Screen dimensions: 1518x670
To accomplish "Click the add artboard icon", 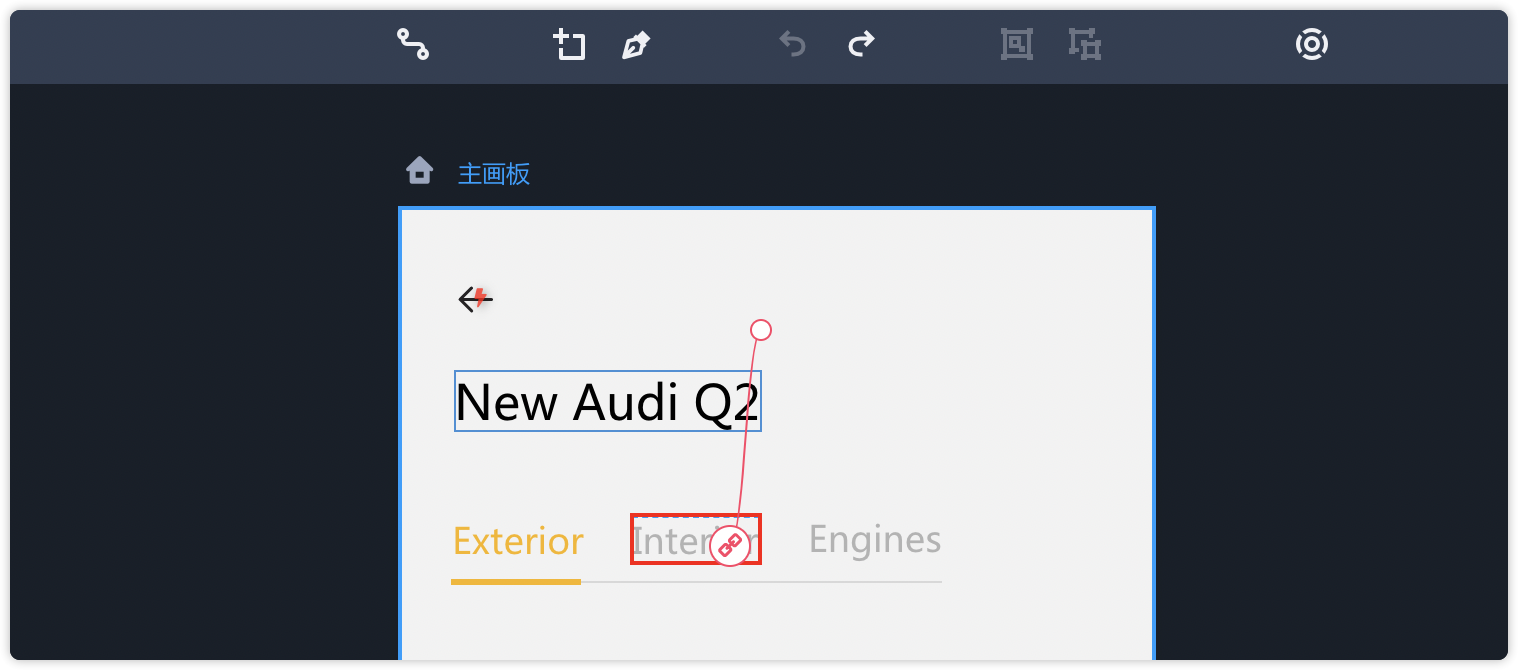I will 570,44.
